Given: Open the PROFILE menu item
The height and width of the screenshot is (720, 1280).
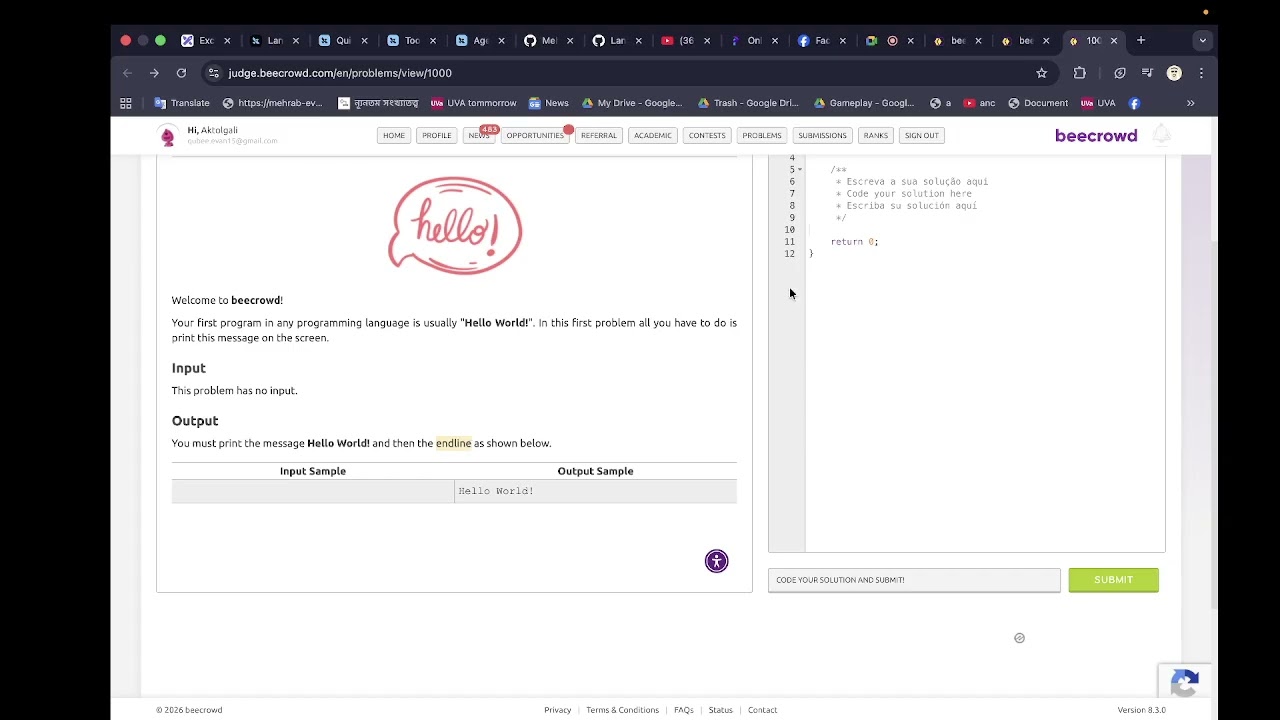Looking at the screenshot, I should [x=437, y=136].
